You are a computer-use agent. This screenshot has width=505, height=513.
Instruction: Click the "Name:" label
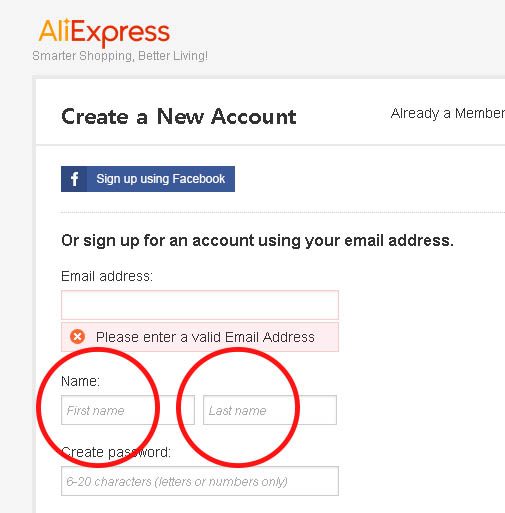click(80, 381)
